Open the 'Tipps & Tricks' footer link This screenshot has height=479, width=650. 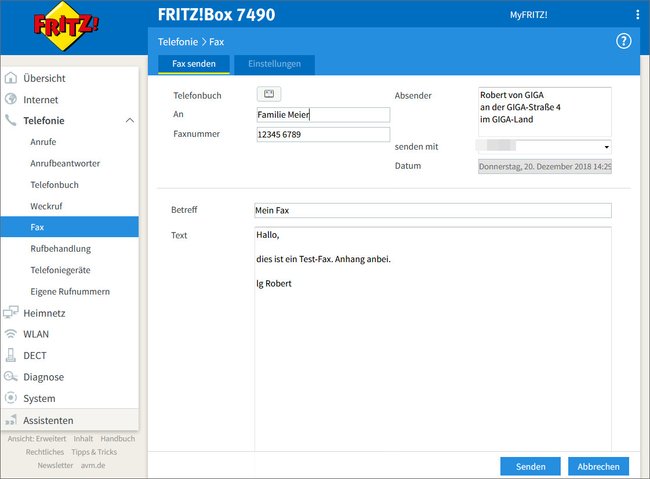click(x=94, y=452)
